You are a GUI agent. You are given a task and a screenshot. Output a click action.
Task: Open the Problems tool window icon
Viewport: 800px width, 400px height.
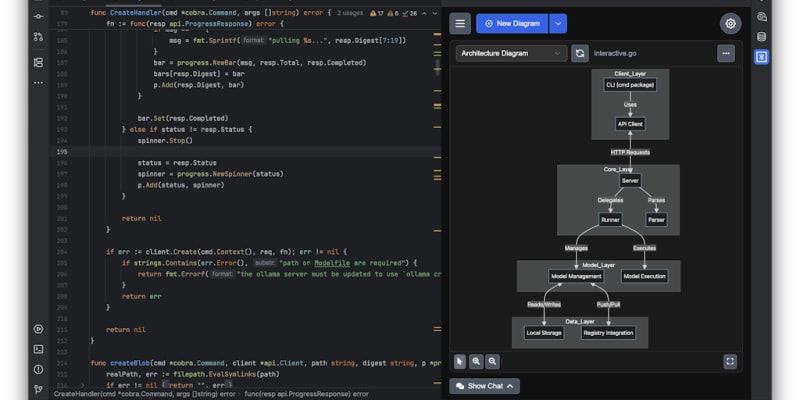point(38,369)
